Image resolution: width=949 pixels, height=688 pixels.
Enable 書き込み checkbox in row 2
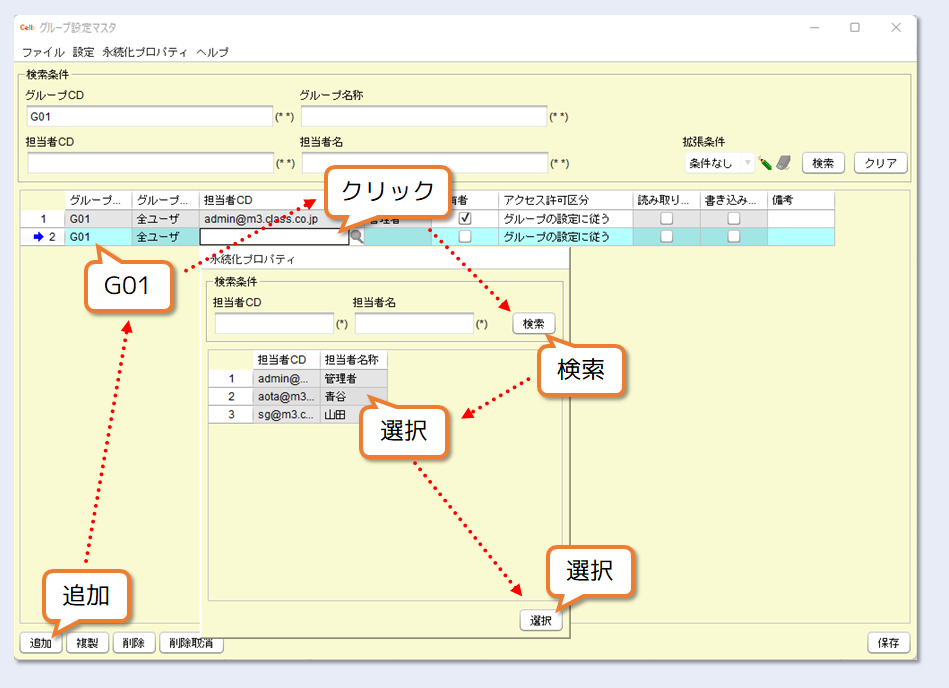tap(734, 237)
